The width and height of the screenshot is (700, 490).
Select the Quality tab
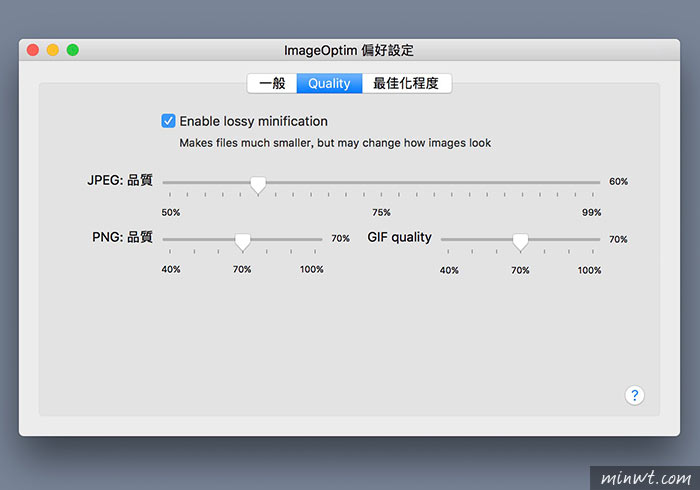click(329, 83)
